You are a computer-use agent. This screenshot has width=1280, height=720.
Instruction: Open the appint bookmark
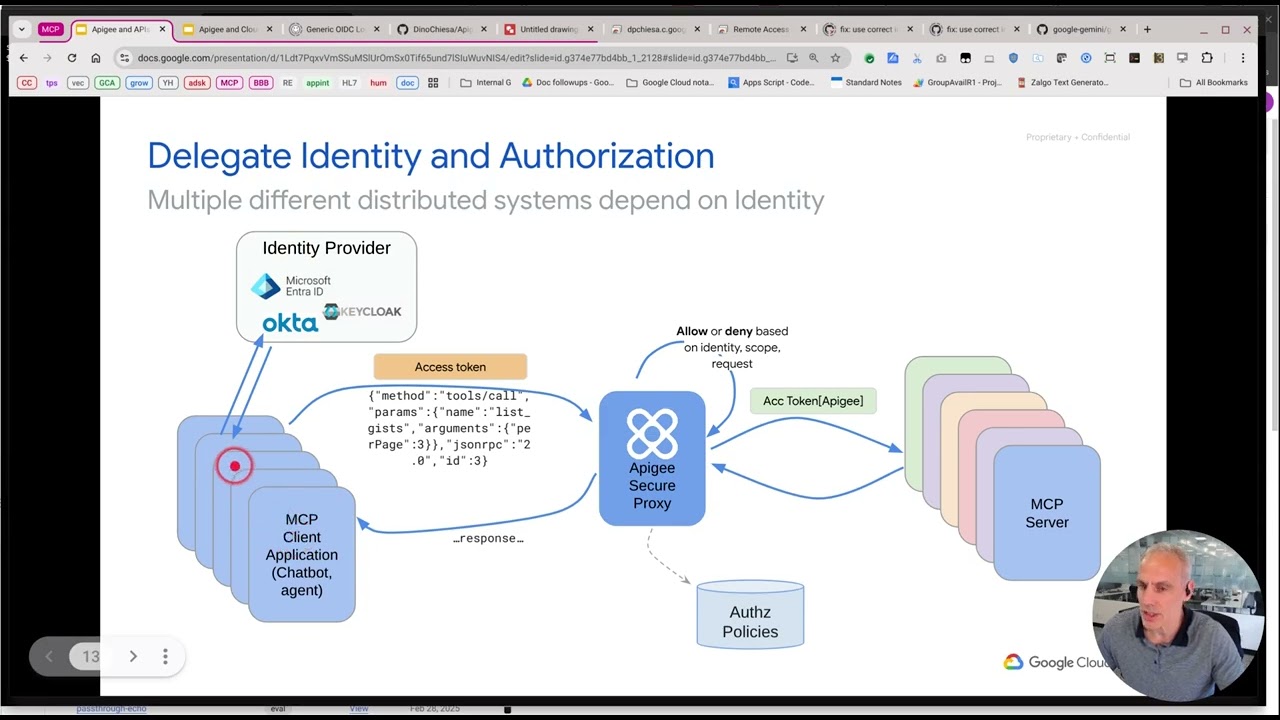(318, 83)
